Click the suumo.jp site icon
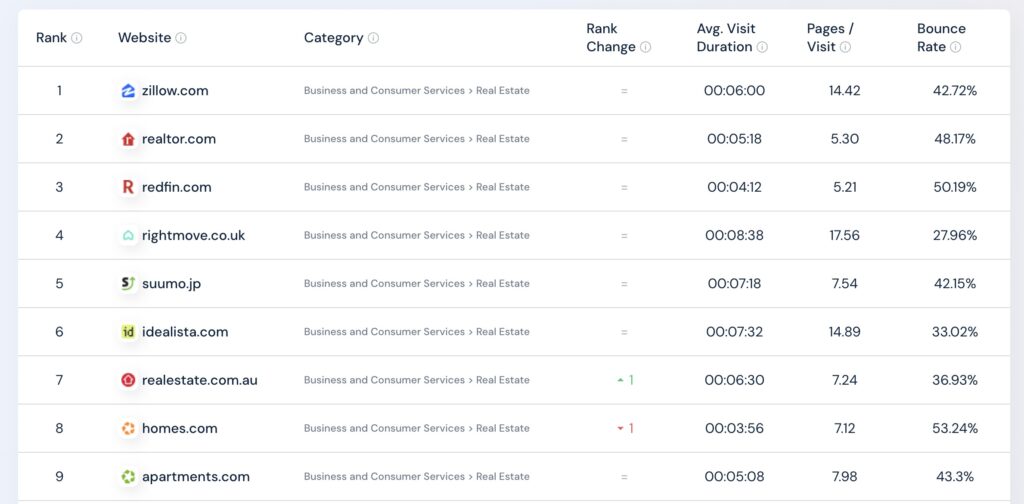The height and width of the screenshot is (504, 1024). click(x=128, y=284)
